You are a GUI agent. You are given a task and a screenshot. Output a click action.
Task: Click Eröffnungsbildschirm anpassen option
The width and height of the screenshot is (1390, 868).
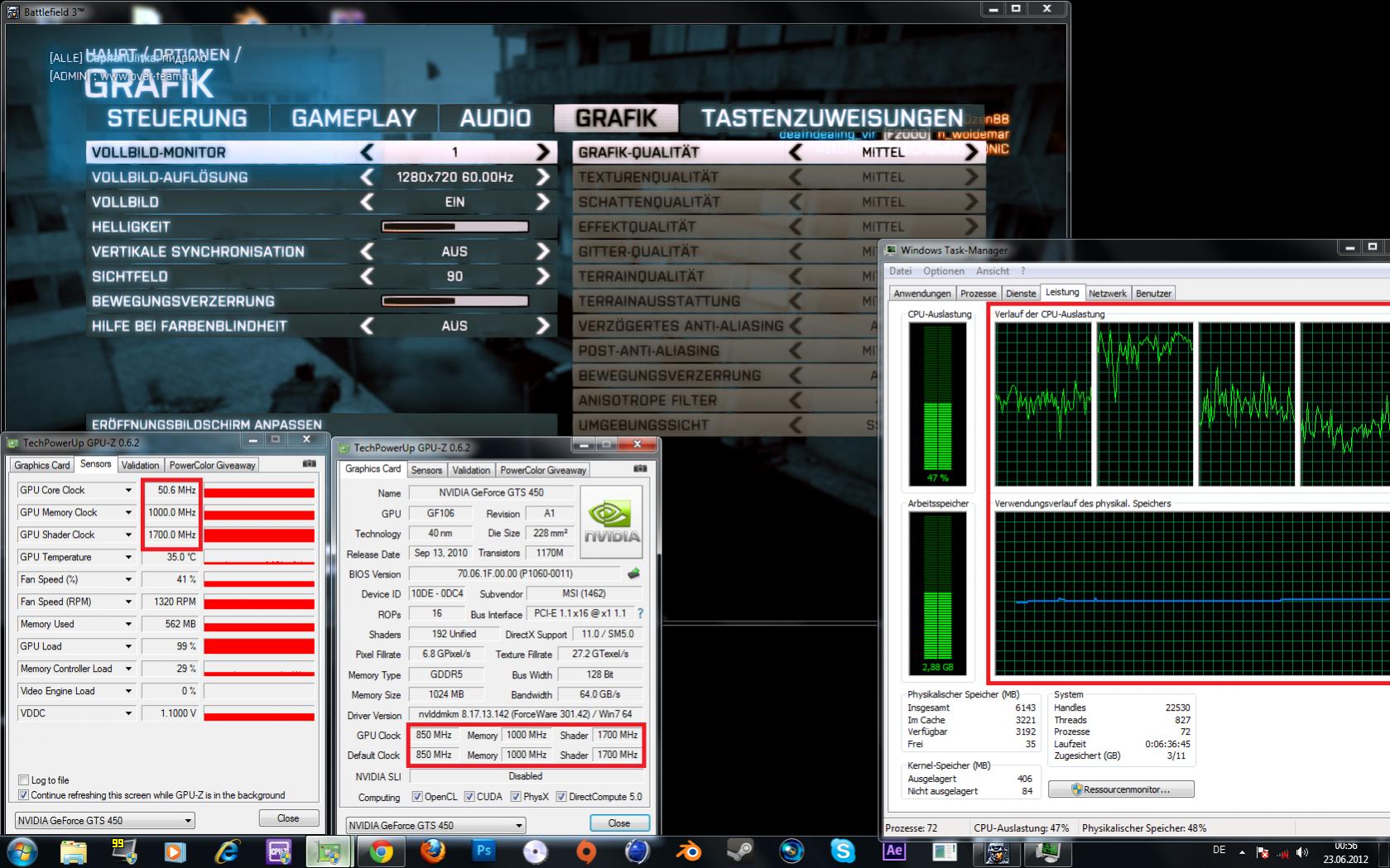pyautogui.click(x=321, y=424)
